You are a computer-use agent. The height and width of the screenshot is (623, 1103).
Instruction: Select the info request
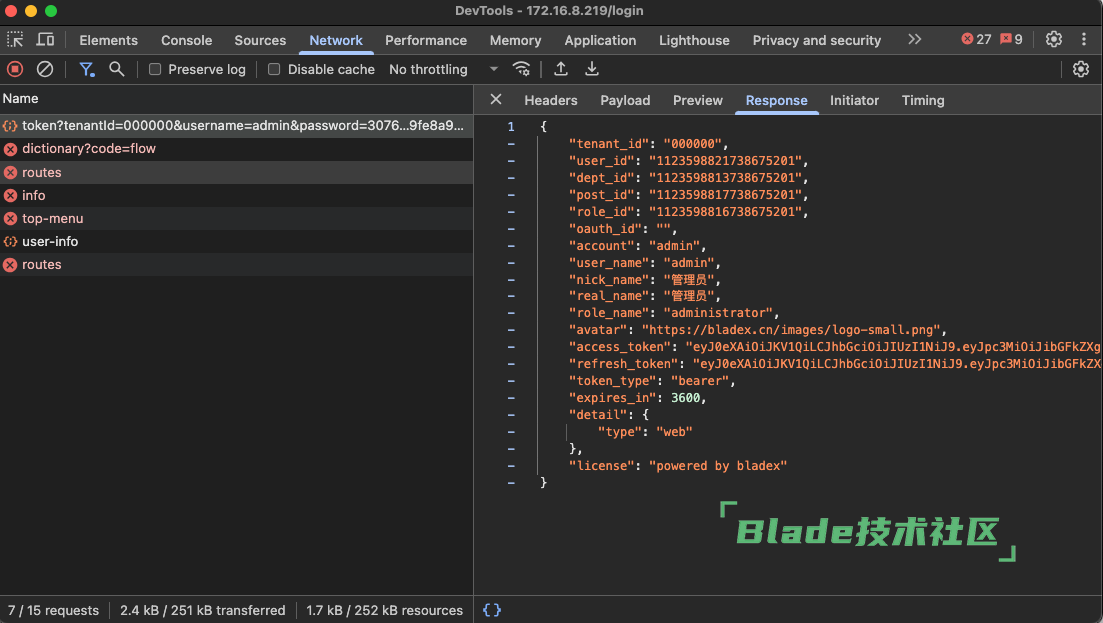(x=236, y=195)
